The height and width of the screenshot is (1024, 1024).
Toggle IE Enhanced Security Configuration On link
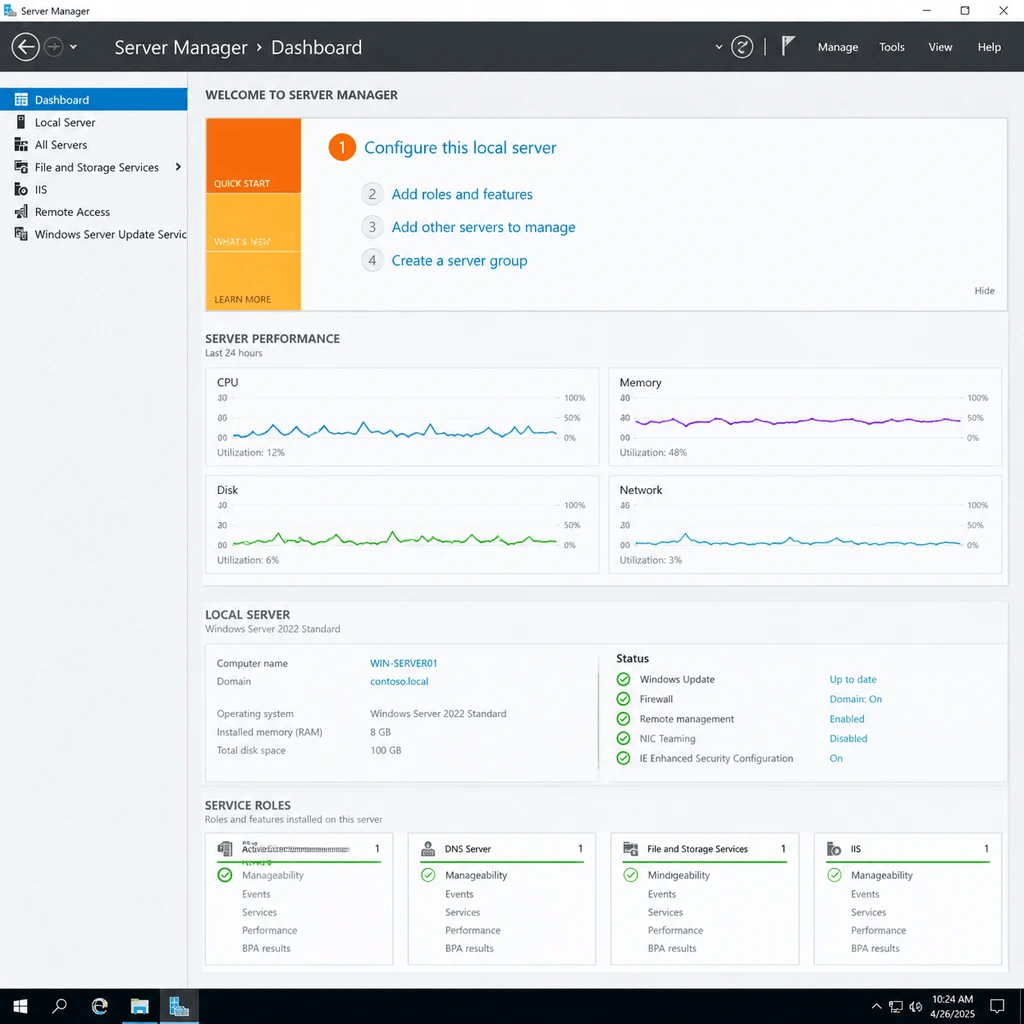(x=836, y=758)
